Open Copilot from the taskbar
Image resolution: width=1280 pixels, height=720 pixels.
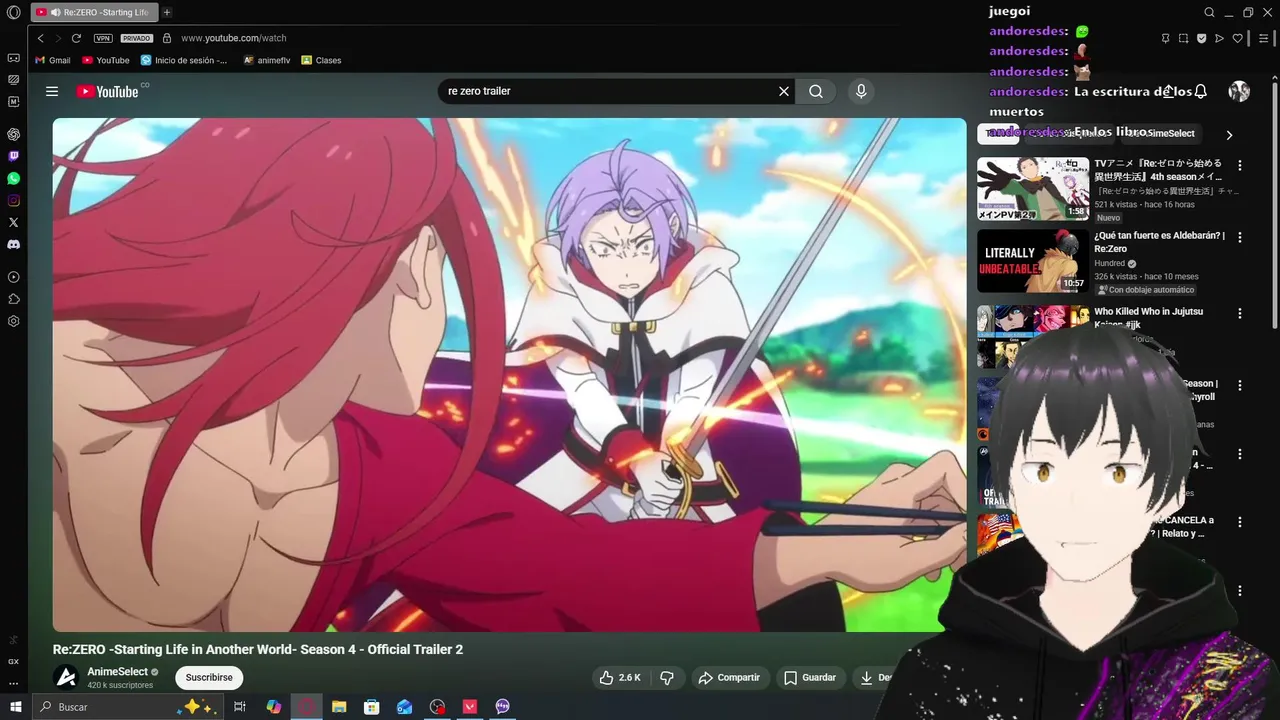274,707
